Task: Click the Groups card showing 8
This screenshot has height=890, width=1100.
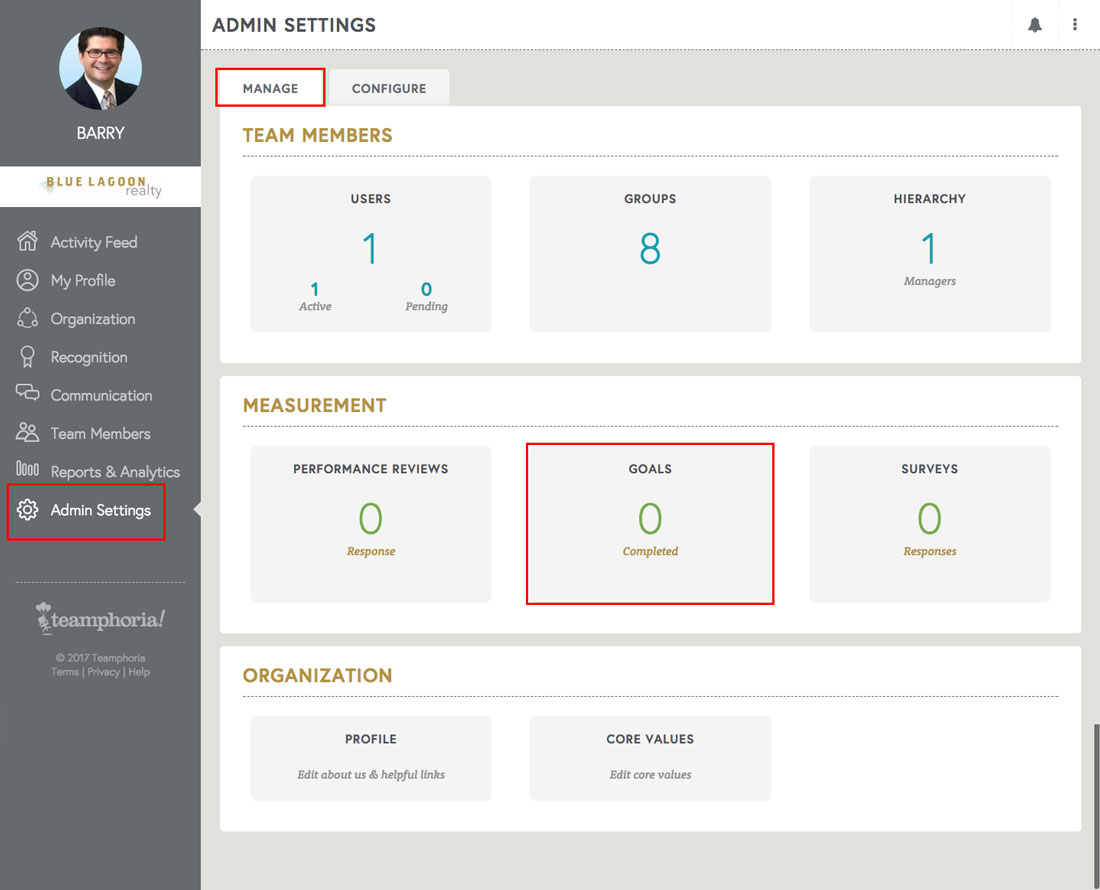Action: pos(650,253)
